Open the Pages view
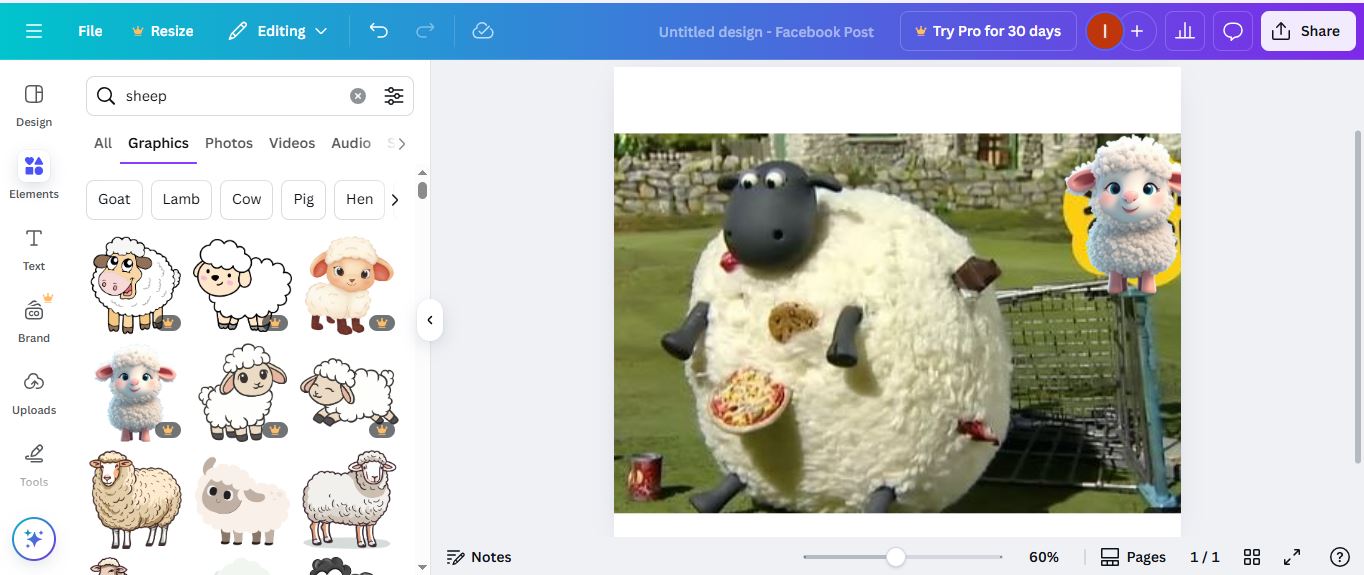Viewport: 1364px width, 575px height. pyautogui.click(x=1133, y=557)
